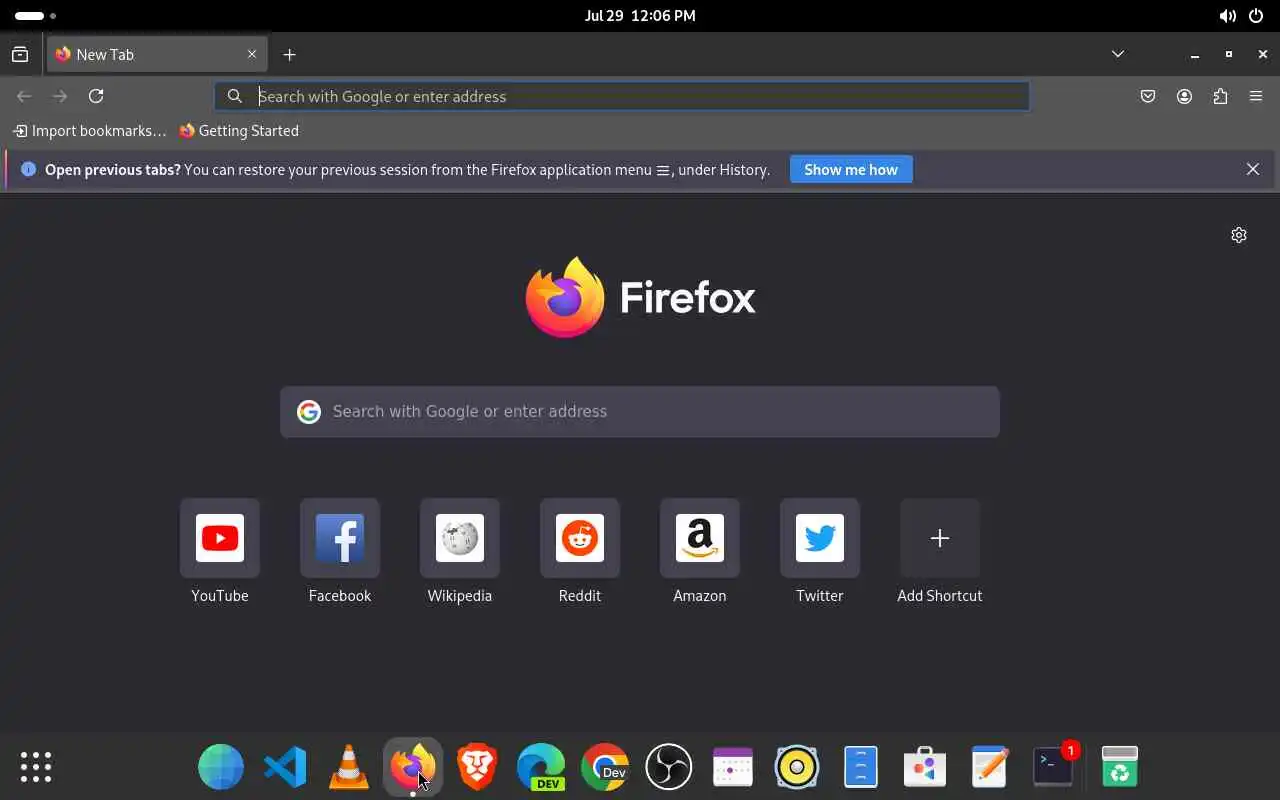Screen dimensions: 1280x800
Task: Launch Chrome Dev from dock
Action: click(x=605, y=767)
